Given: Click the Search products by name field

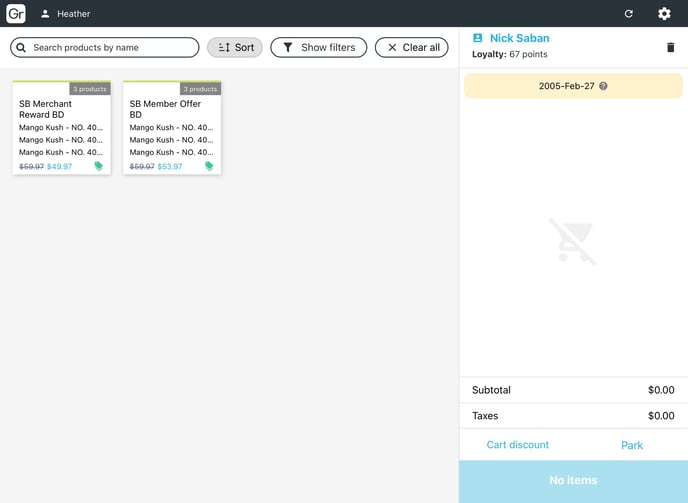Looking at the screenshot, I should click(105, 47).
